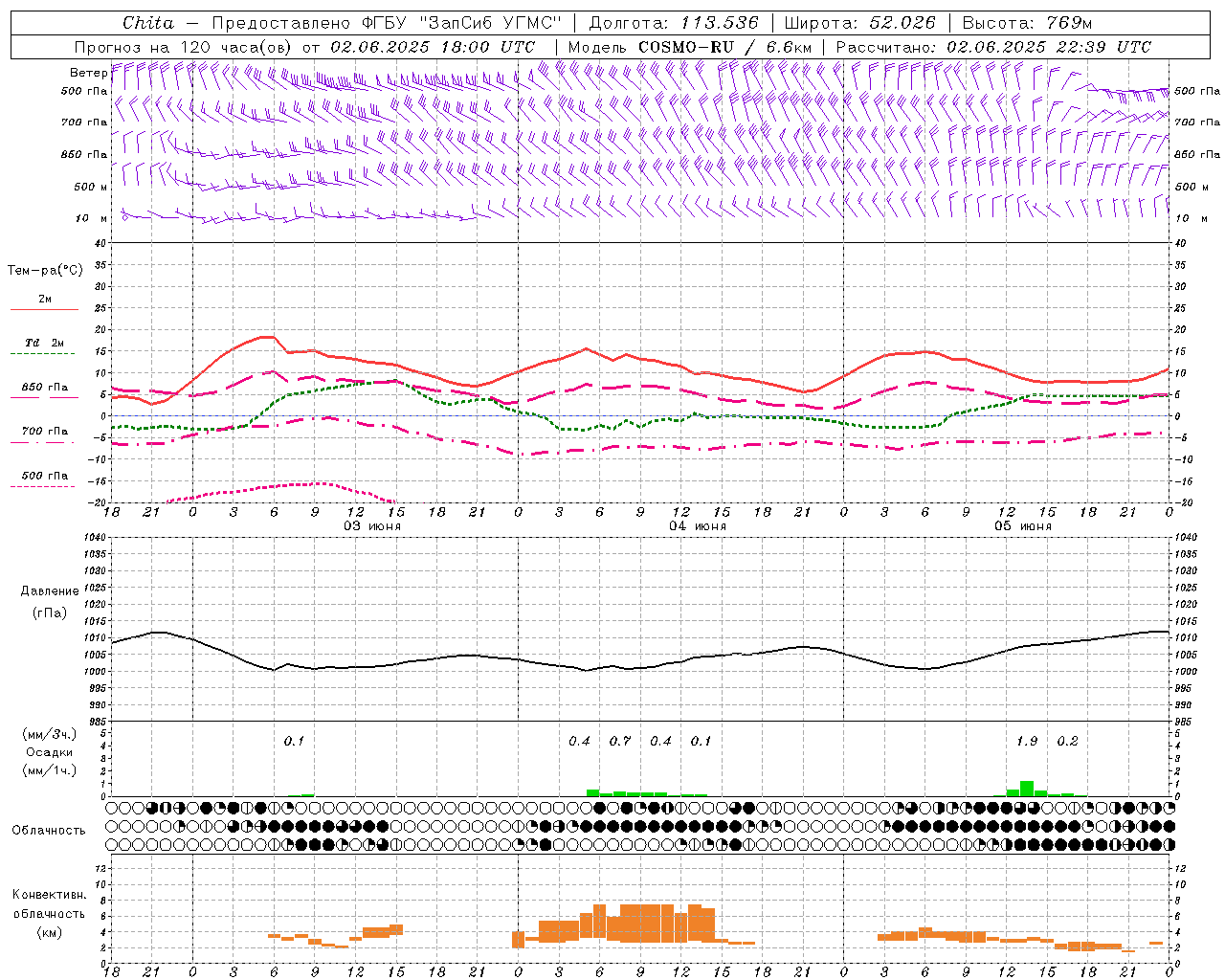Click the red line sample under '2м' legend
The height and width of the screenshot is (980, 1225).
(45, 310)
